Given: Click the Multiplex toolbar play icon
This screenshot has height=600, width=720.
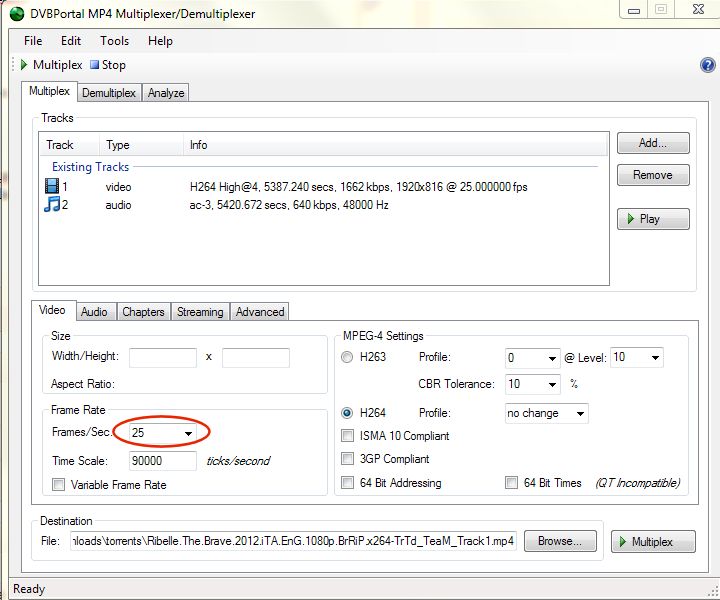Looking at the screenshot, I should pyautogui.click(x=24, y=65).
